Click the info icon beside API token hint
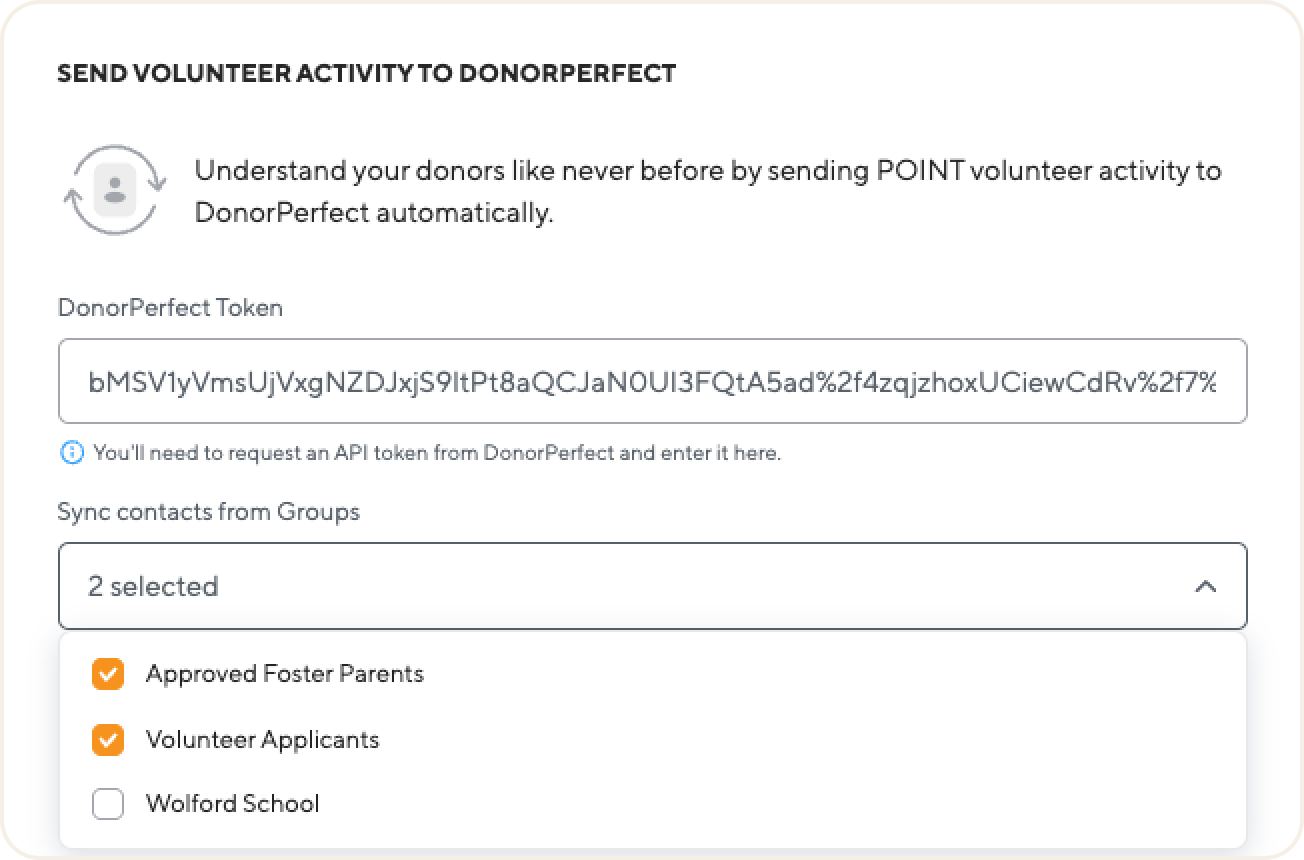 pos(72,453)
